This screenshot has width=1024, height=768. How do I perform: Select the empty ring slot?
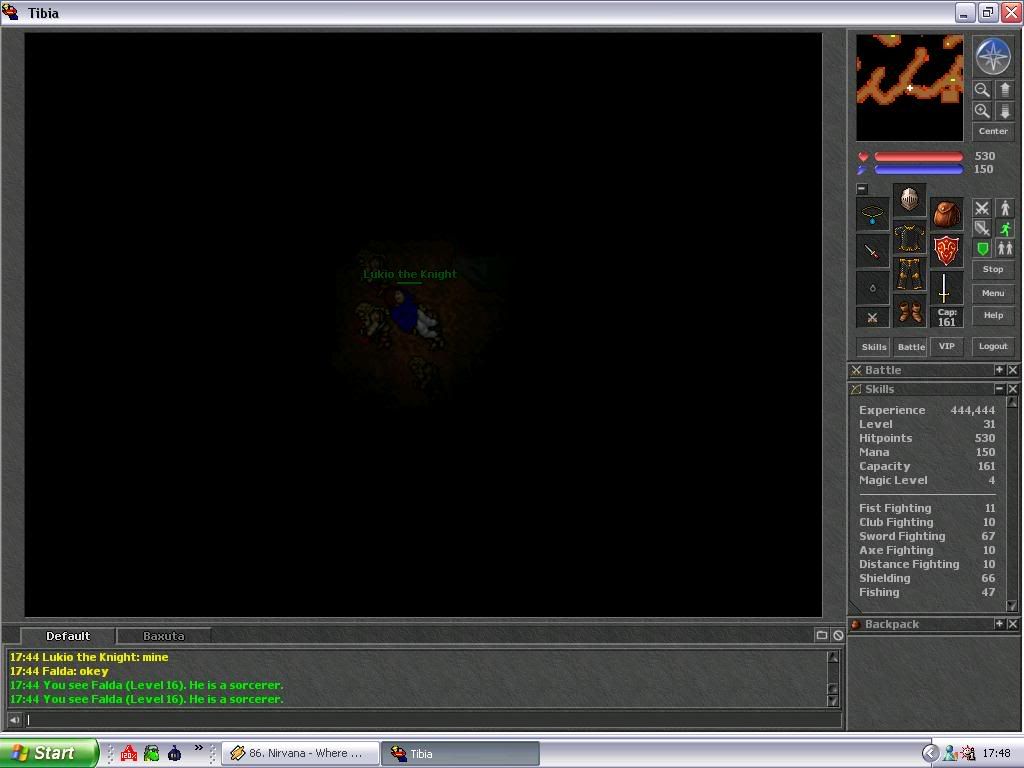pyautogui.click(x=872, y=288)
